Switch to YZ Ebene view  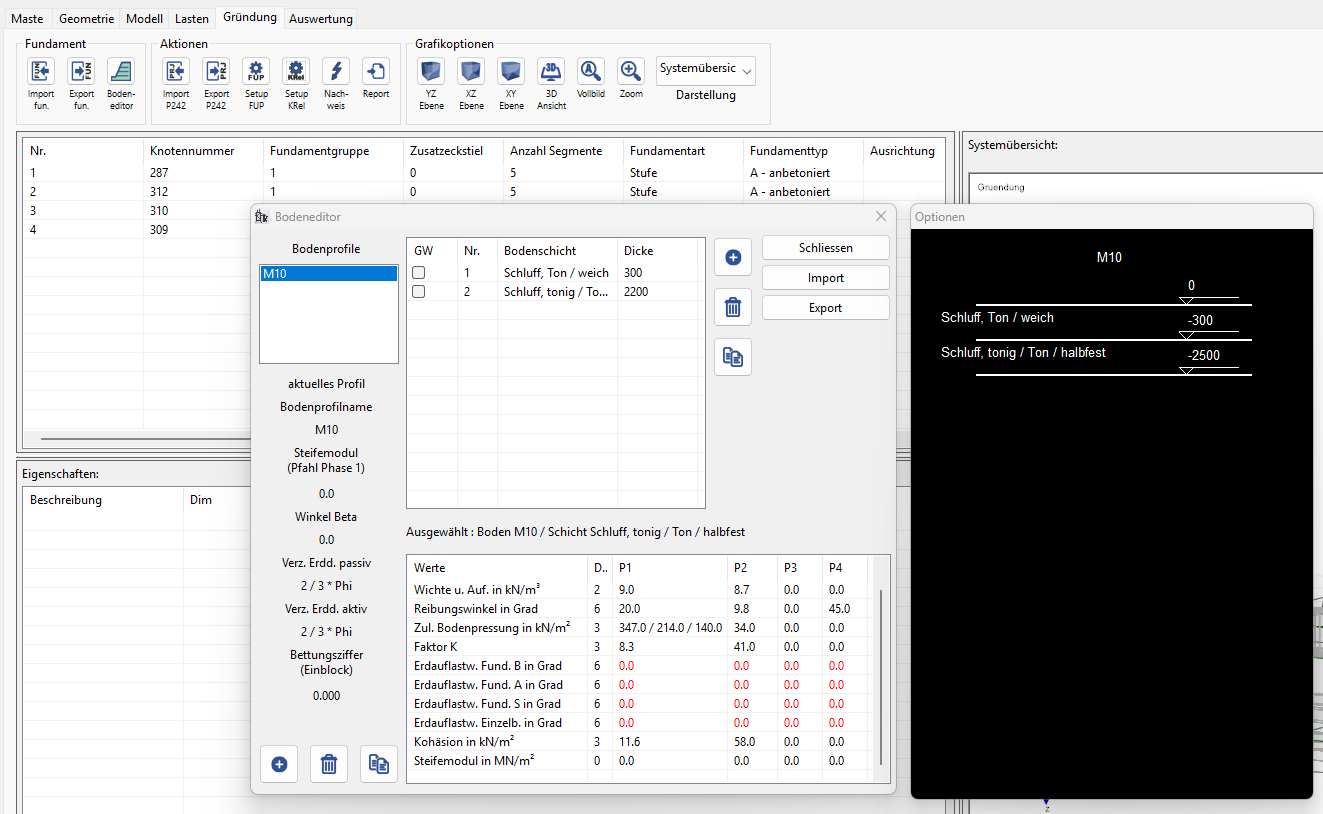pyautogui.click(x=431, y=71)
